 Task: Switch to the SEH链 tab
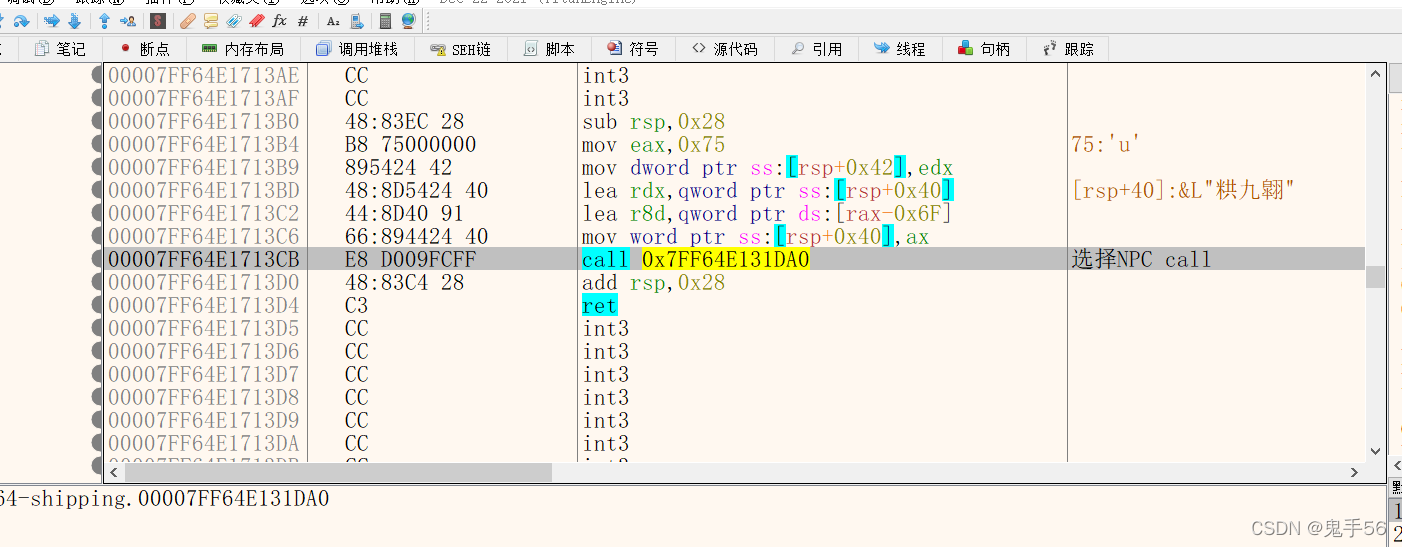460,48
